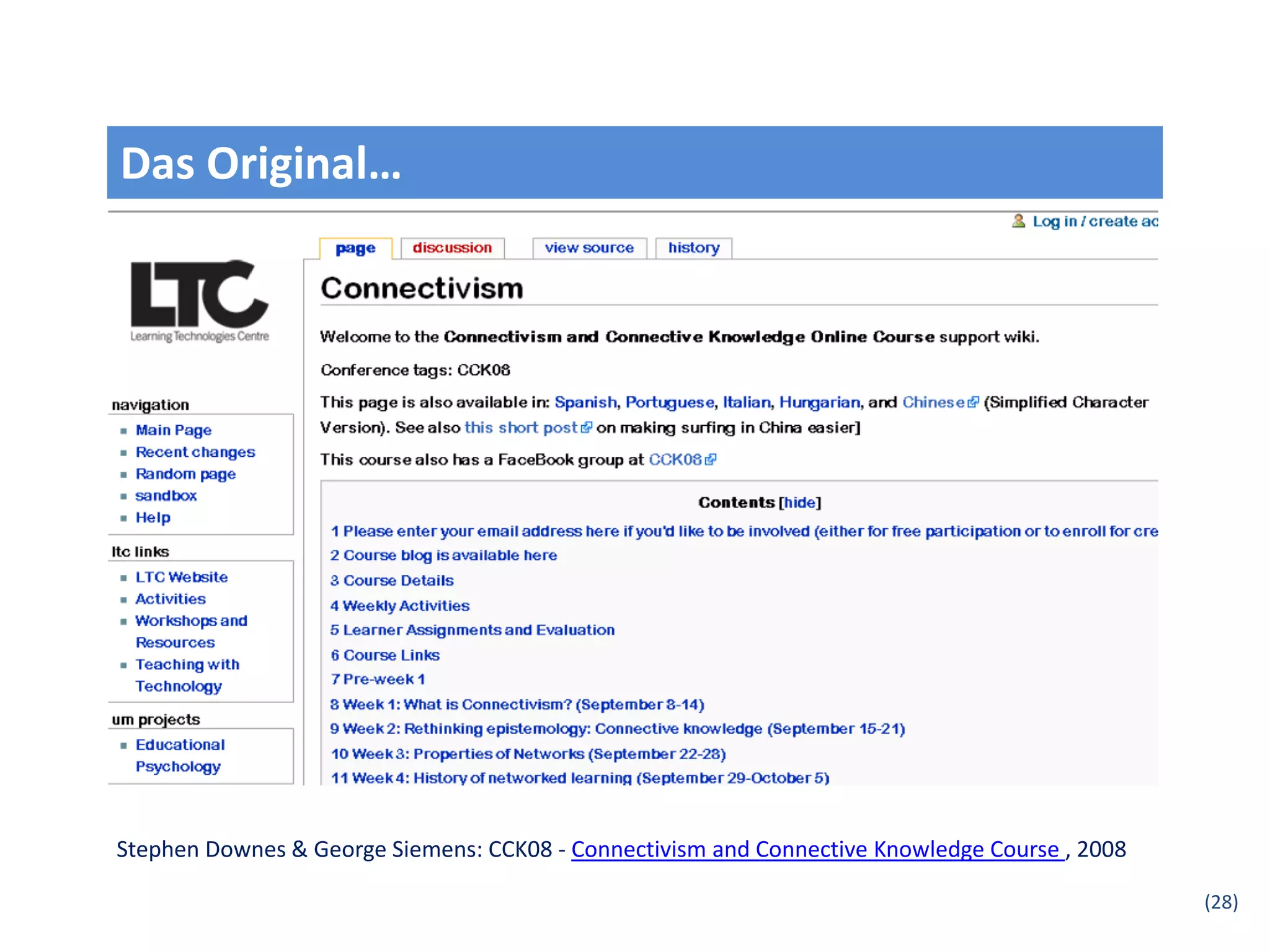Click the external-link icon after Chinese
The image size is (1270, 952).
pyautogui.click(x=973, y=402)
